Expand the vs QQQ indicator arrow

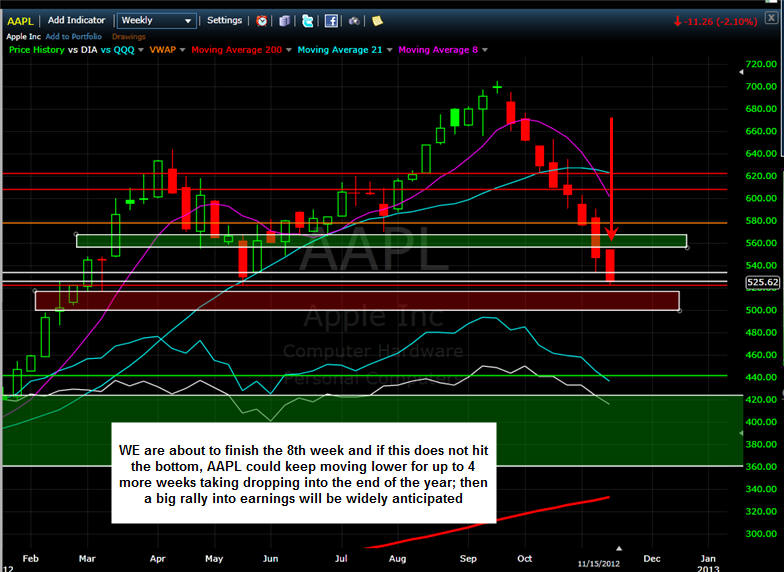140,49
